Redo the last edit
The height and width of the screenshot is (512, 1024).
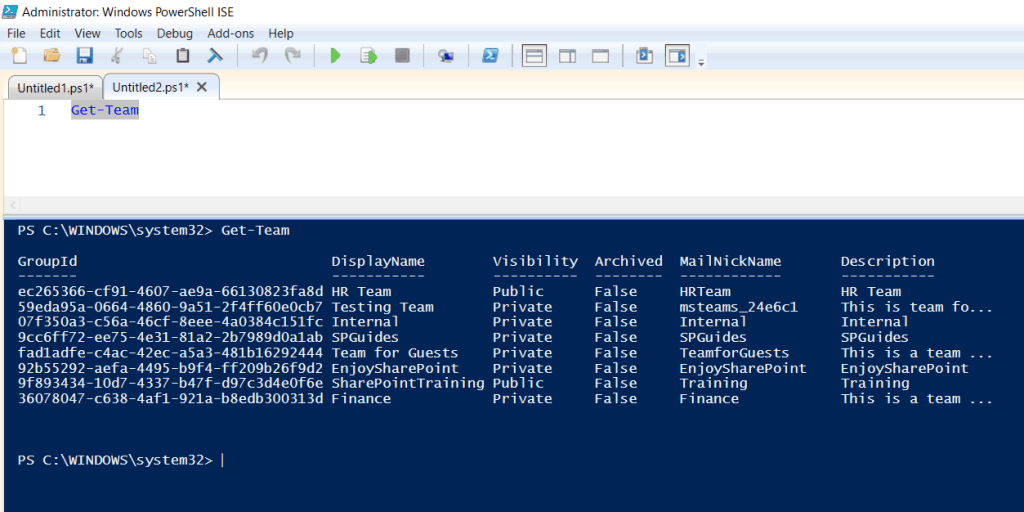[293, 56]
